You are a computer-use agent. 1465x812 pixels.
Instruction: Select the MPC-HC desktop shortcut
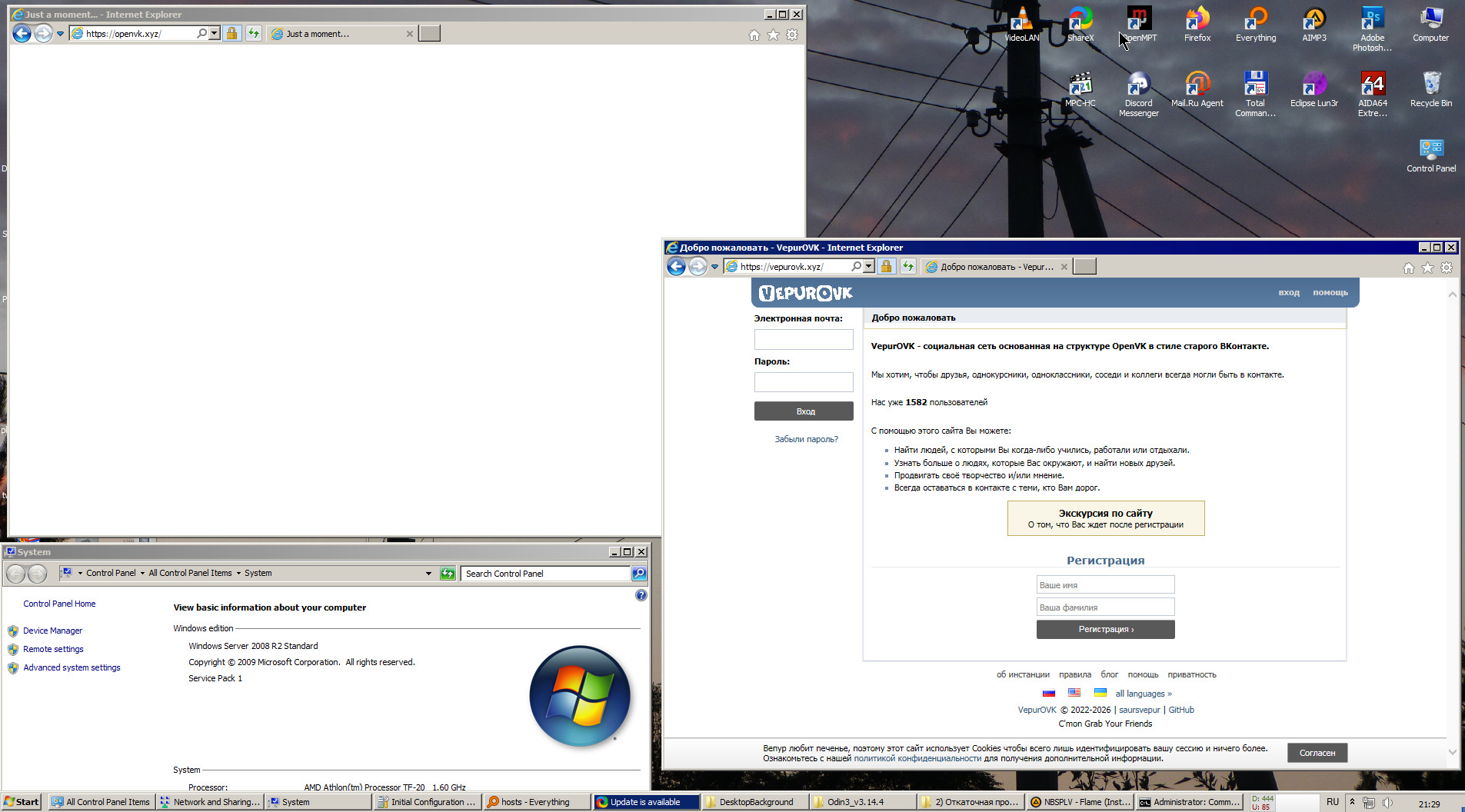point(1080,88)
